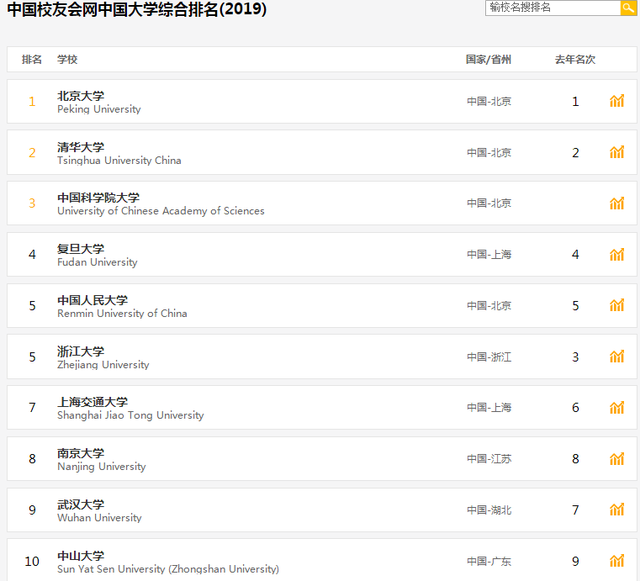Open the chart icon for Sun Yat Sen University
The height and width of the screenshot is (581, 640).
tap(617, 561)
